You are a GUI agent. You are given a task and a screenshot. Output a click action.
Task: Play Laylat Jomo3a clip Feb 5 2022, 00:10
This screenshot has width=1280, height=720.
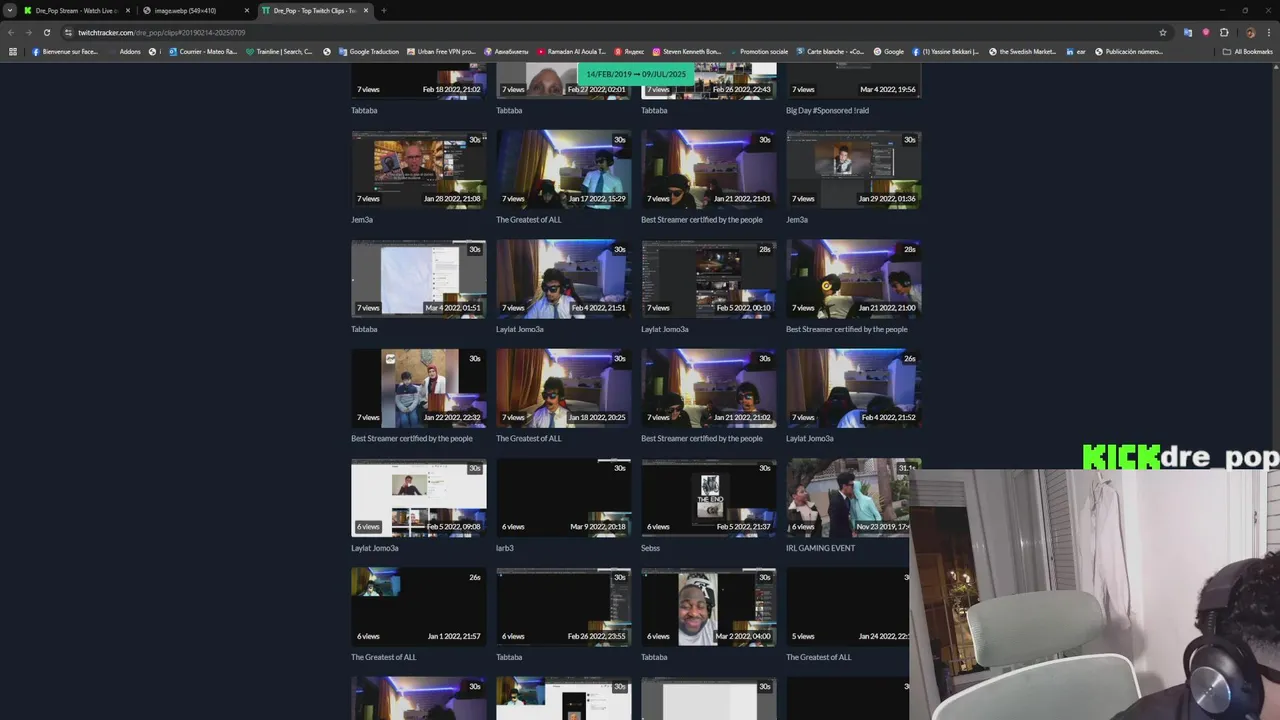point(709,278)
